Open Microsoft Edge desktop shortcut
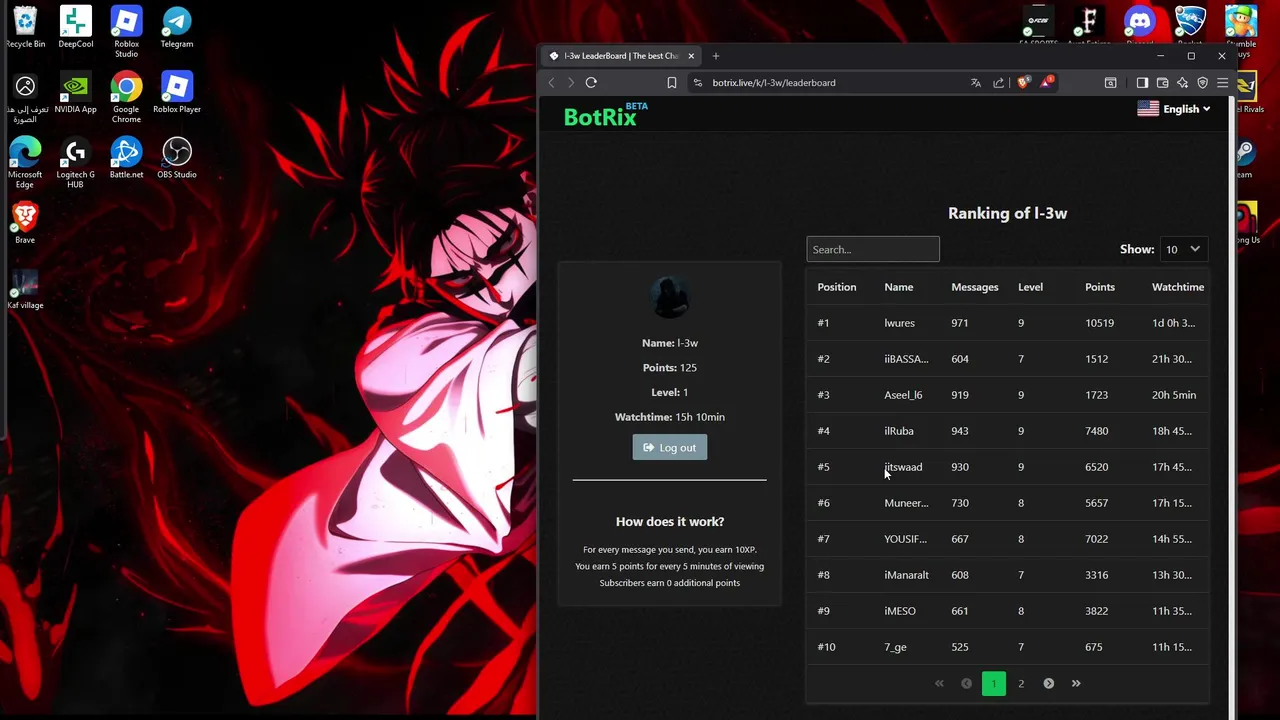Screen dimensions: 1280x720 point(25,163)
